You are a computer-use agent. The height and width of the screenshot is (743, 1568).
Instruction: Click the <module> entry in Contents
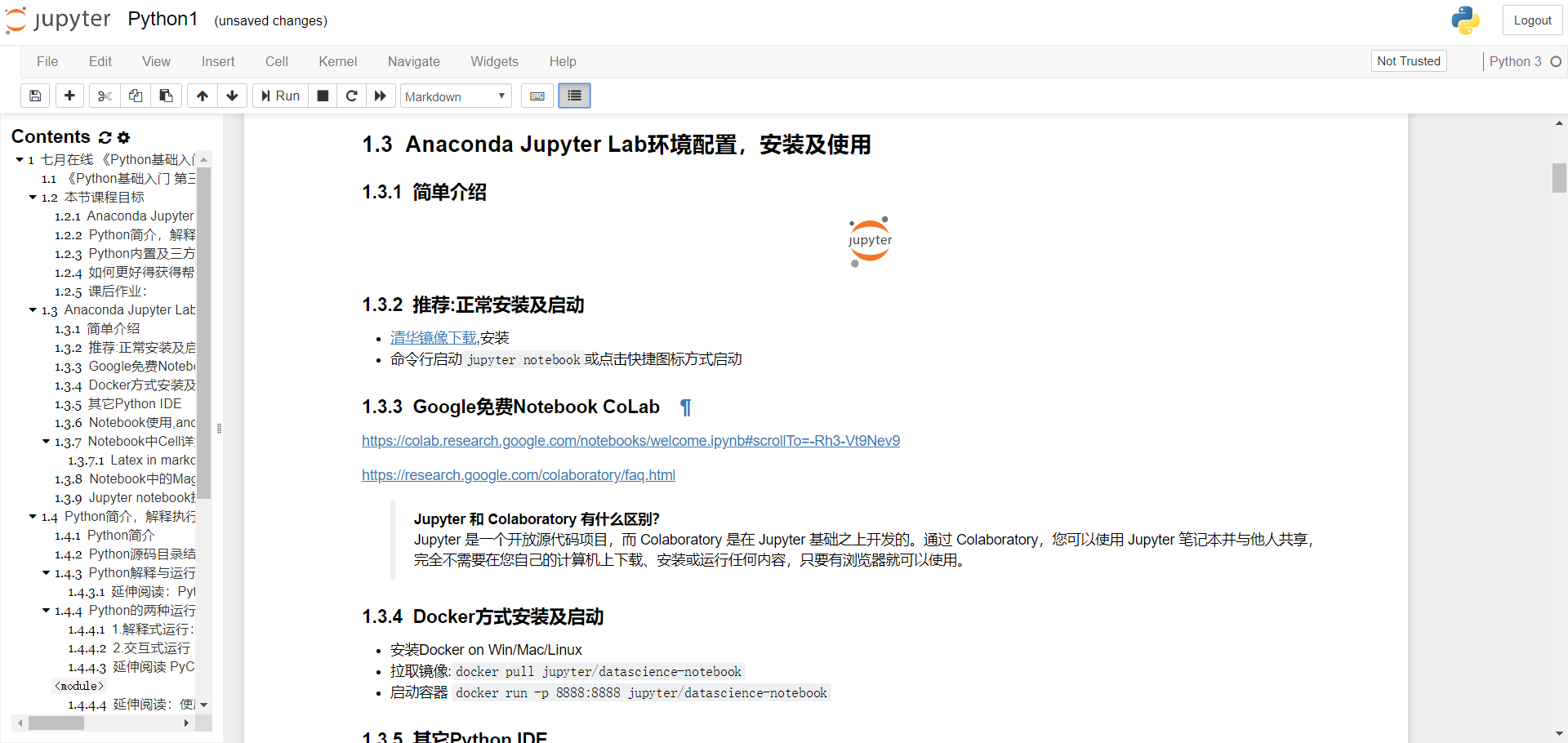click(x=79, y=687)
